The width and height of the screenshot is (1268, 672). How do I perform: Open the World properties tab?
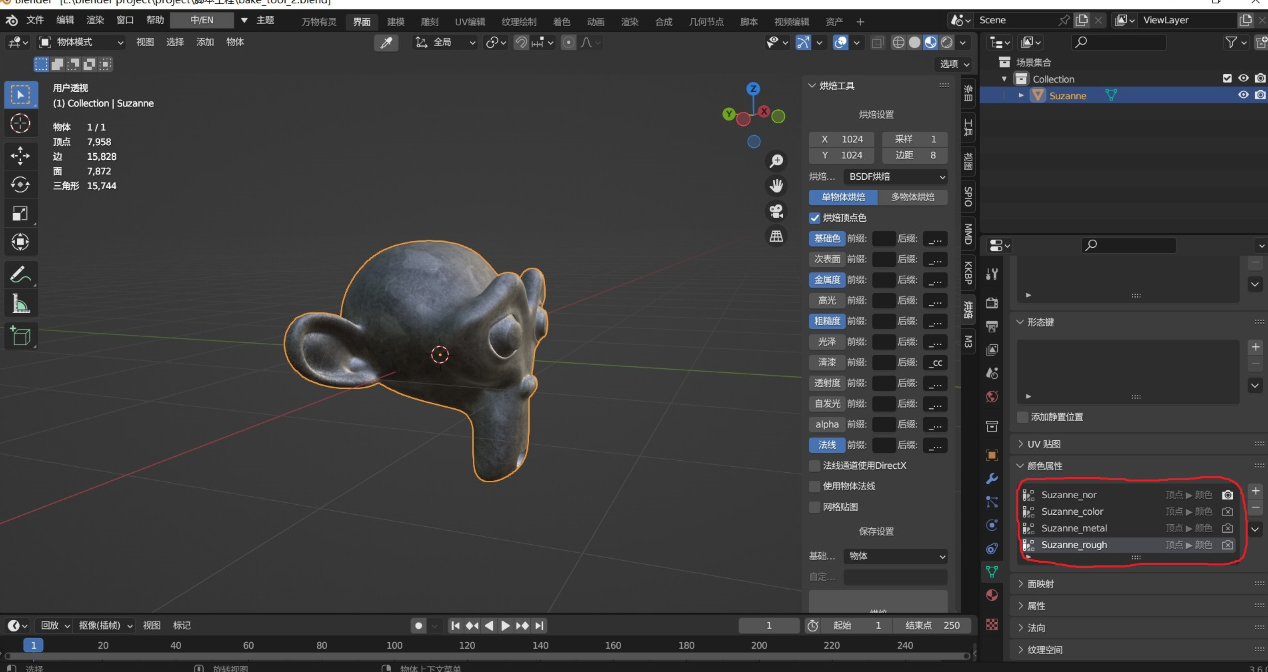tap(992, 397)
